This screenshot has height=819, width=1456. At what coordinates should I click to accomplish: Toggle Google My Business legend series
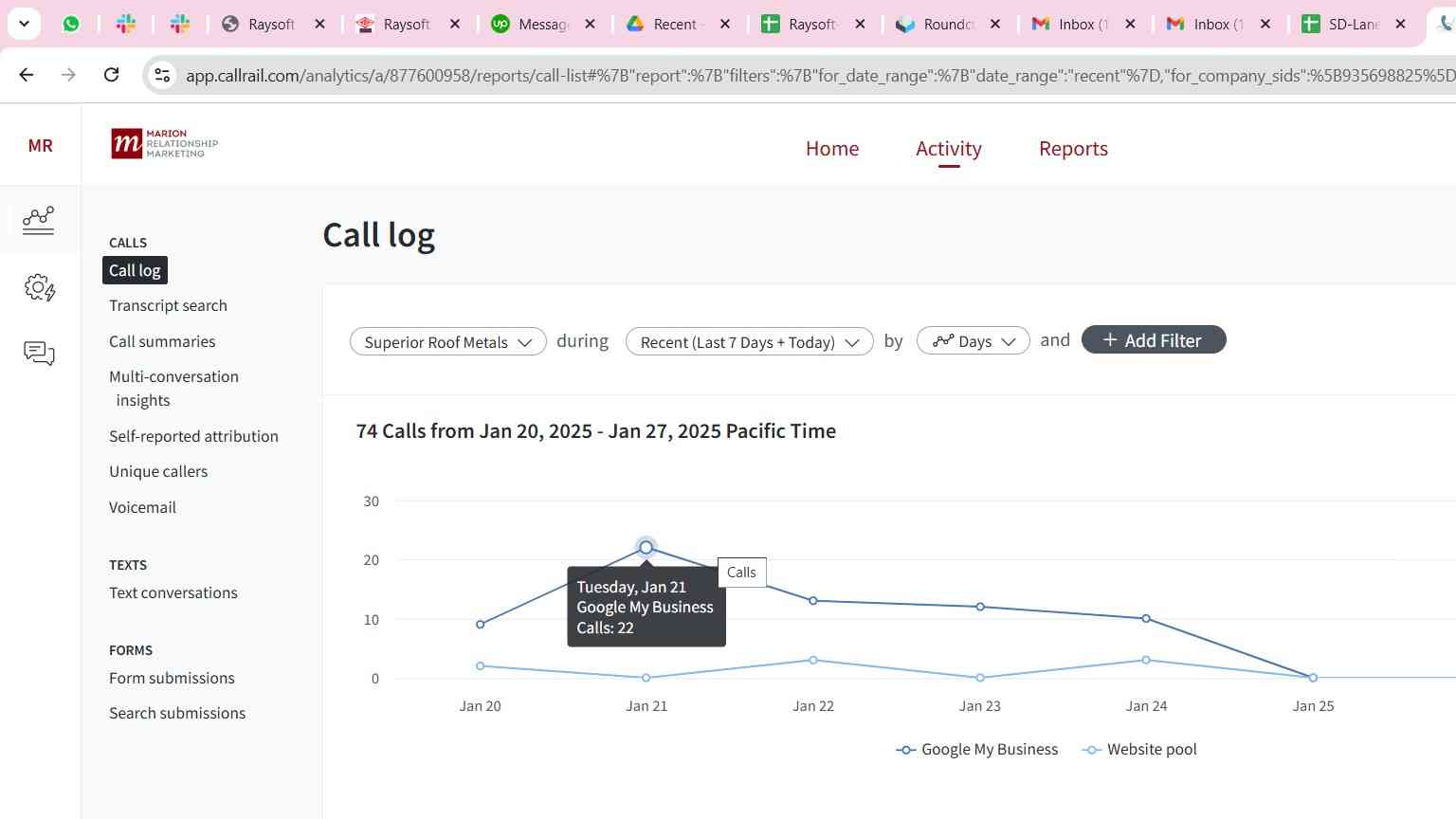pos(977,749)
